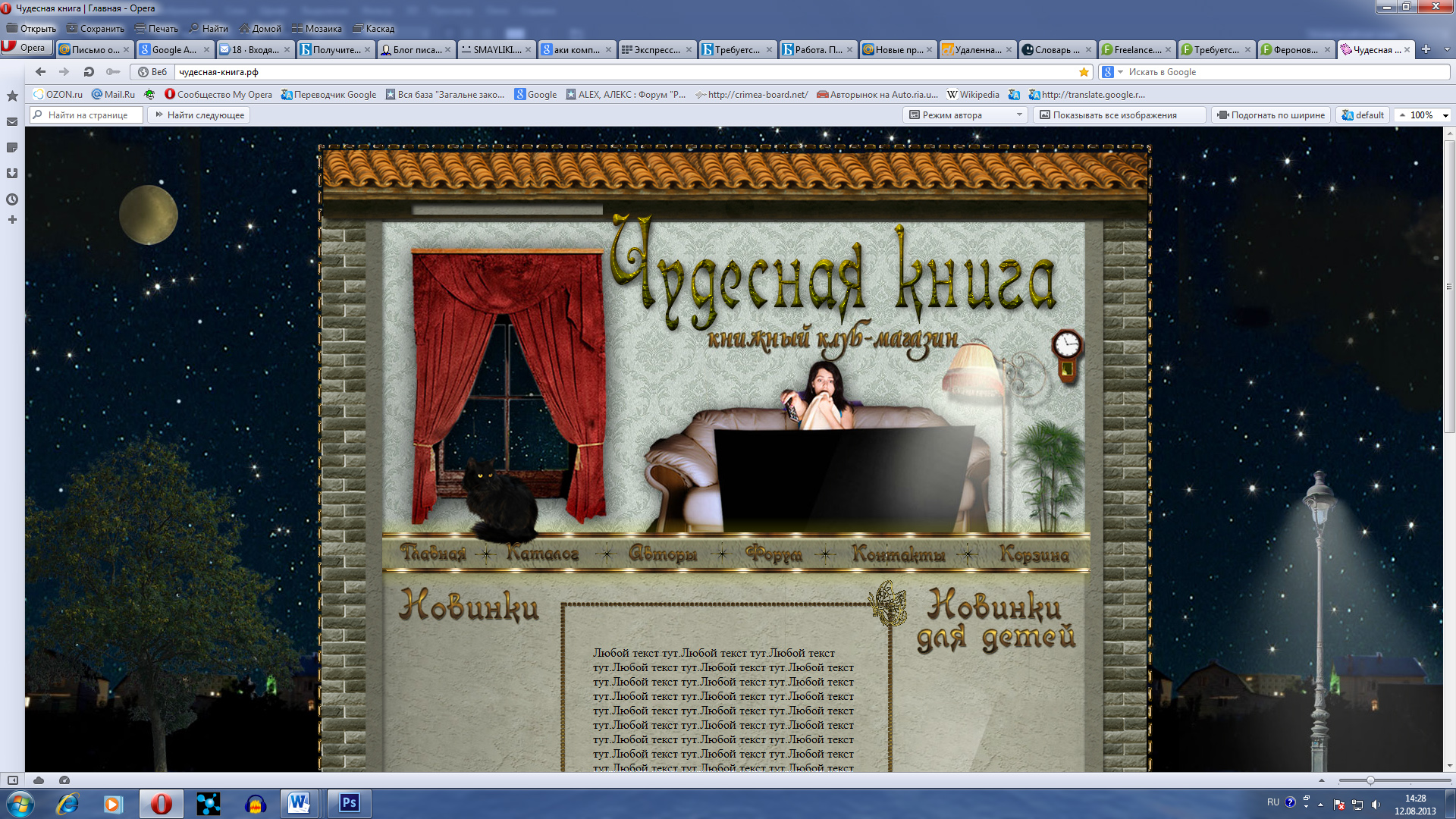Click the bookmark star in address bar
Screen dimensions: 1456x819
tap(1084, 72)
